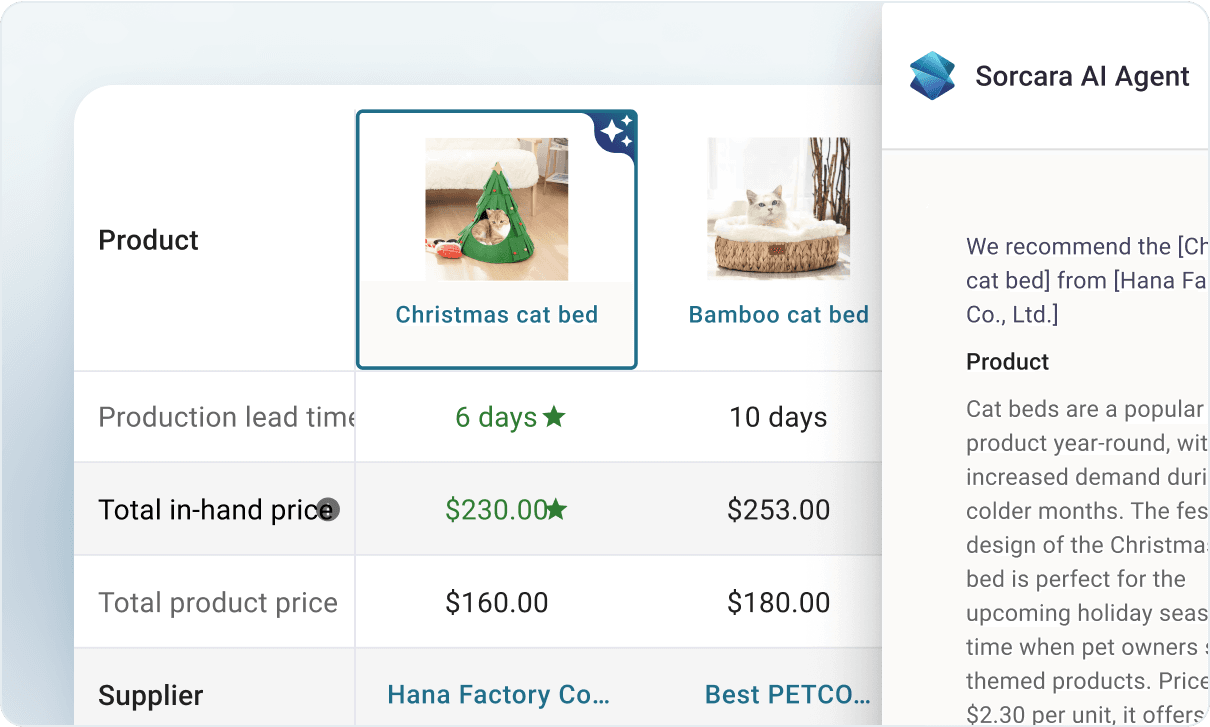This screenshot has width=1210, height=727.
Task: Click the Sorcara AI Agent panel title
Action: 1083,76
